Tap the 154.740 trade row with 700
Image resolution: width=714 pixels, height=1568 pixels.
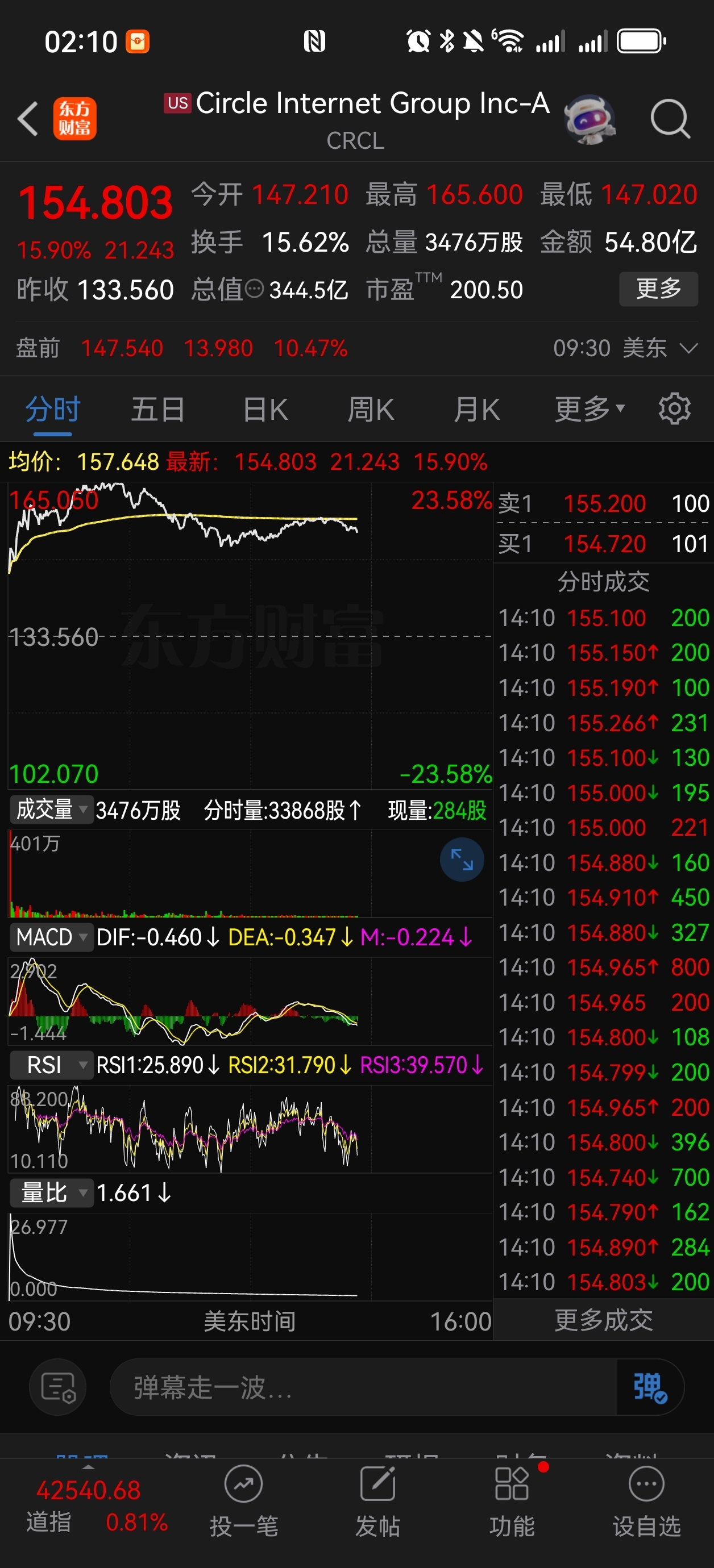603,1177
